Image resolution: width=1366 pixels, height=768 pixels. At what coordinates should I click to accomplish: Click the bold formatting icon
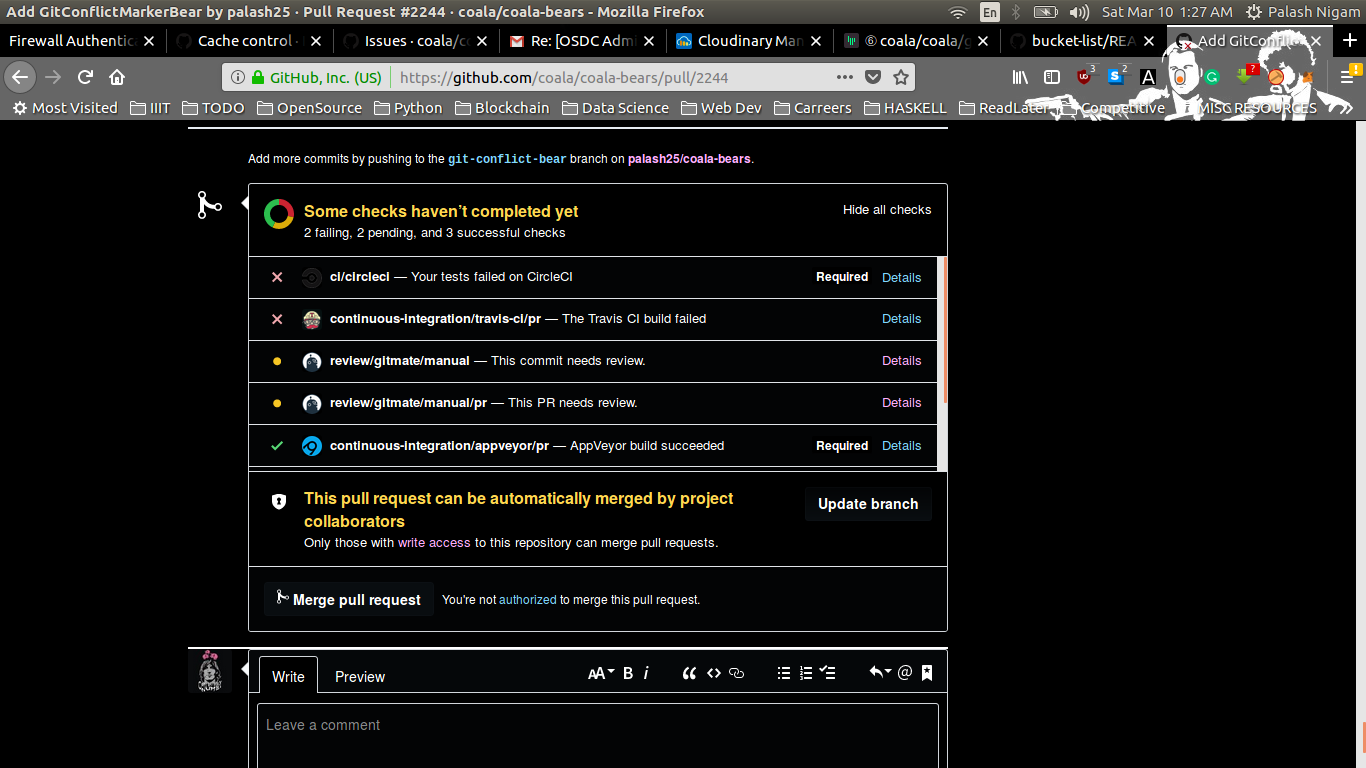pyautogui.click(x=628, y=673)
